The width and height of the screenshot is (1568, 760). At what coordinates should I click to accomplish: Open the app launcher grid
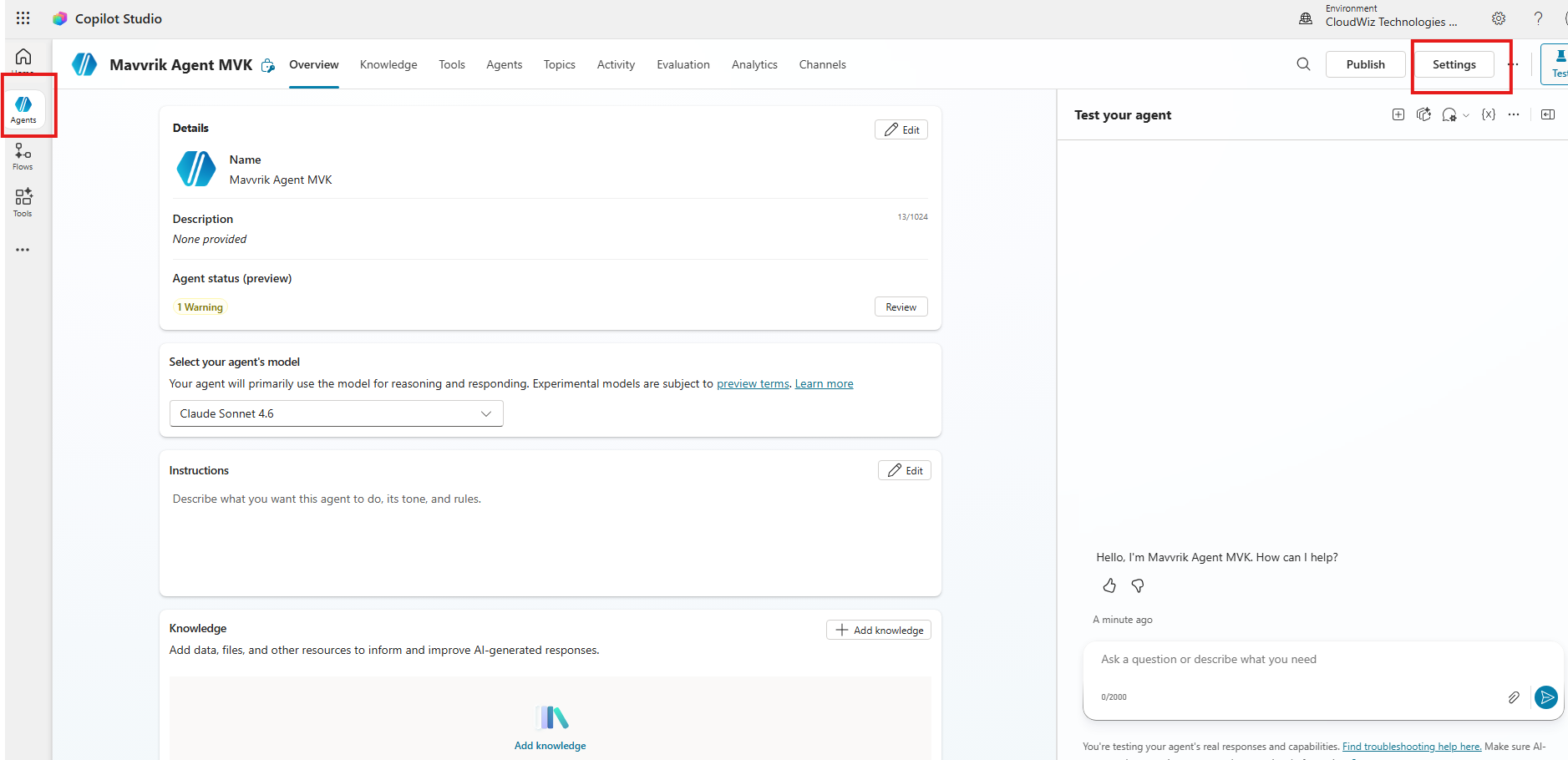(x=23, y=18)
